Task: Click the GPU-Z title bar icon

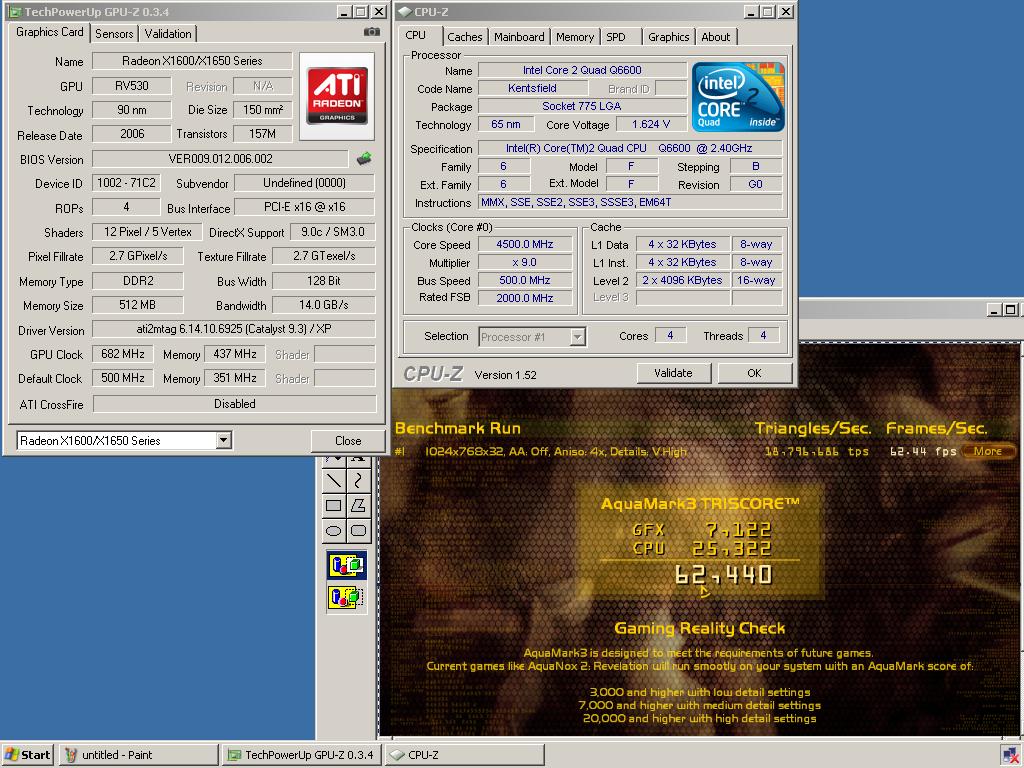Action: 14,12
